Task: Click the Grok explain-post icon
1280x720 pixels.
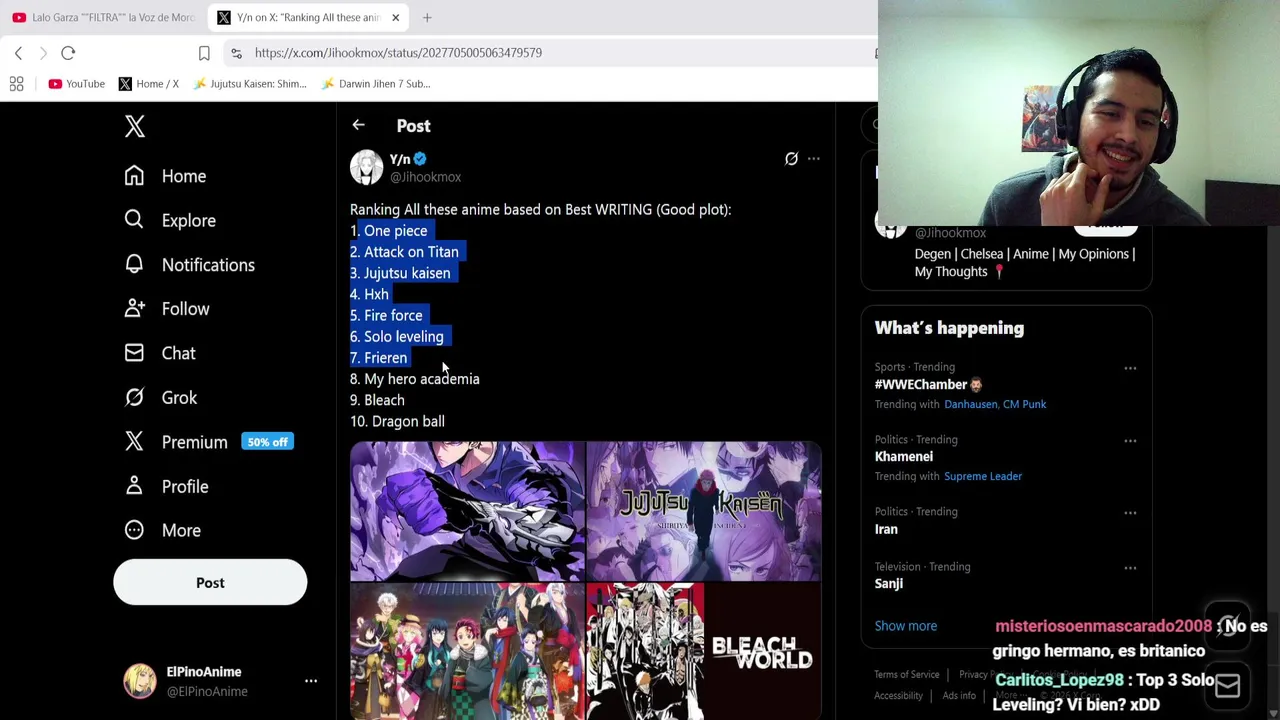Action: point(791,158)
